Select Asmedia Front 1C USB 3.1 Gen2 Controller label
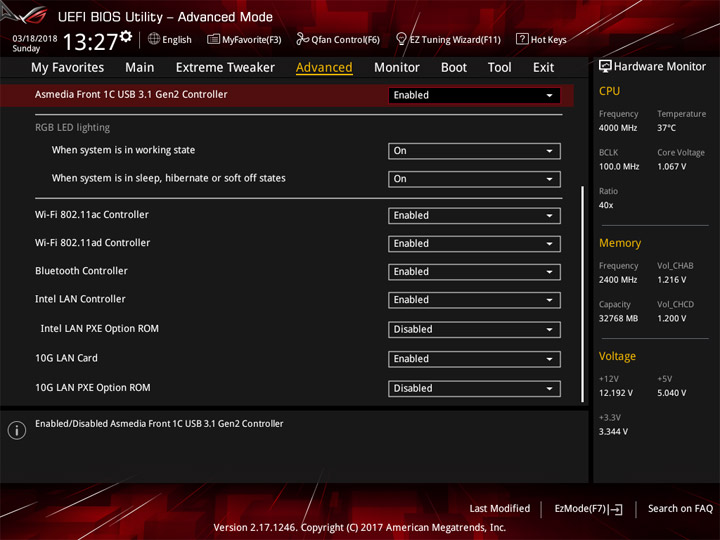This screenshot has height=540, width=720. 131,95
